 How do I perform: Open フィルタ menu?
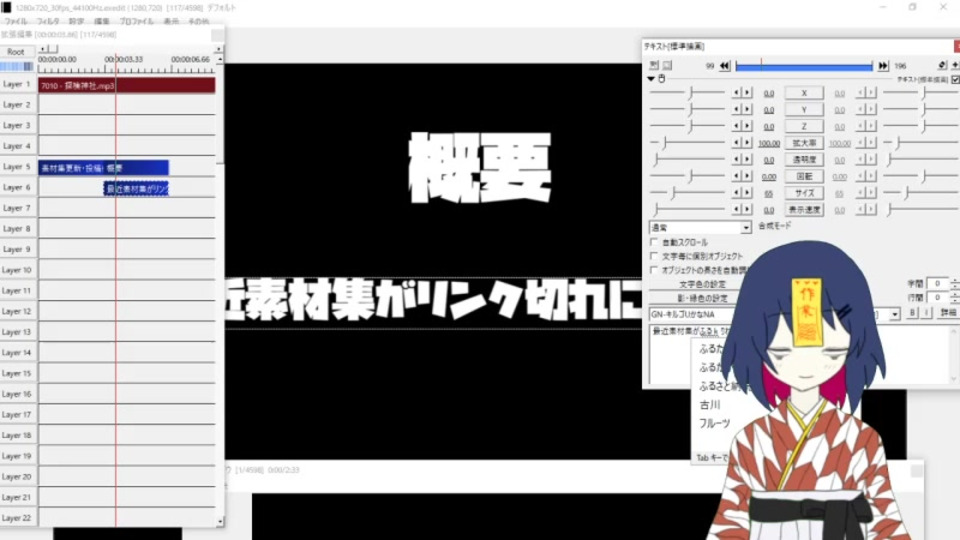click(x=48, y=21)
